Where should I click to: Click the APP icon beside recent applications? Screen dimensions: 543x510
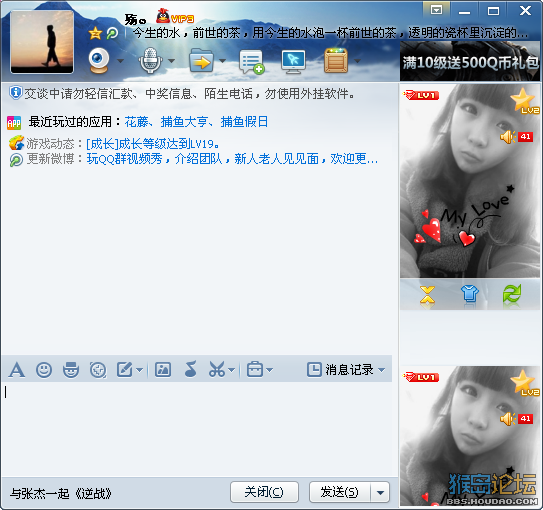click(14, 123)
